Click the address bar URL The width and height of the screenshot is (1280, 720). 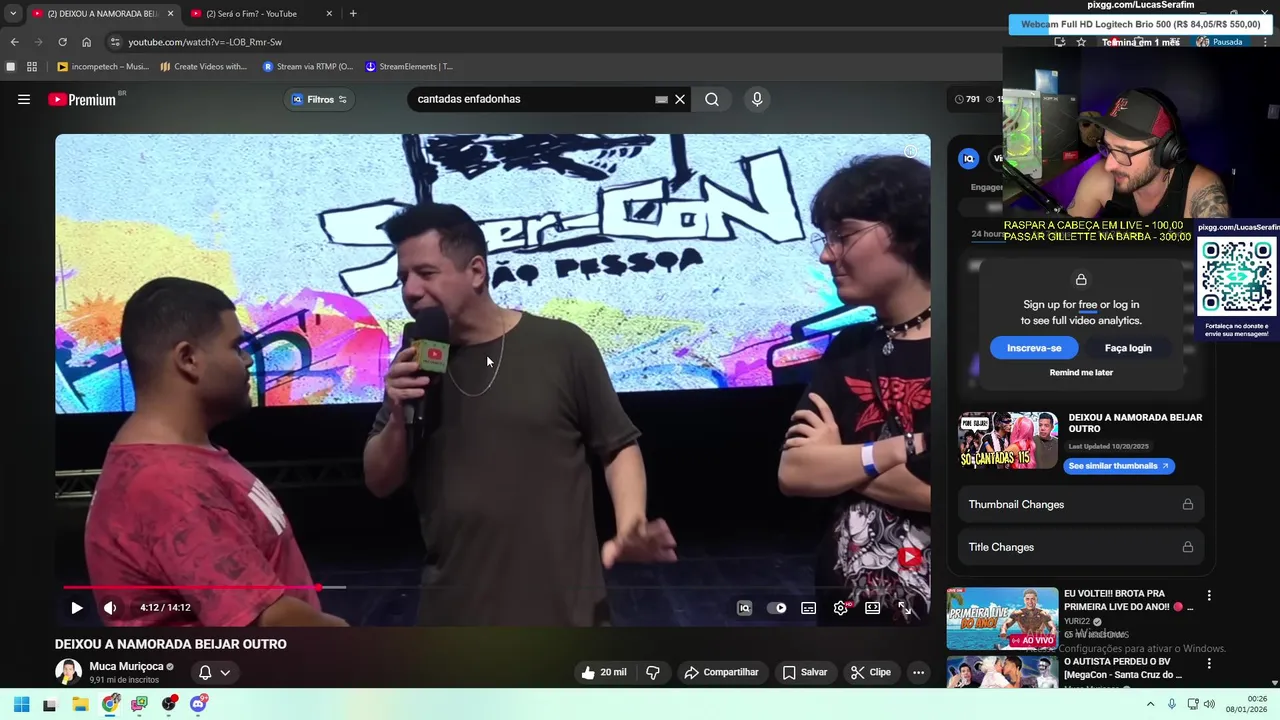coord(205,42)
